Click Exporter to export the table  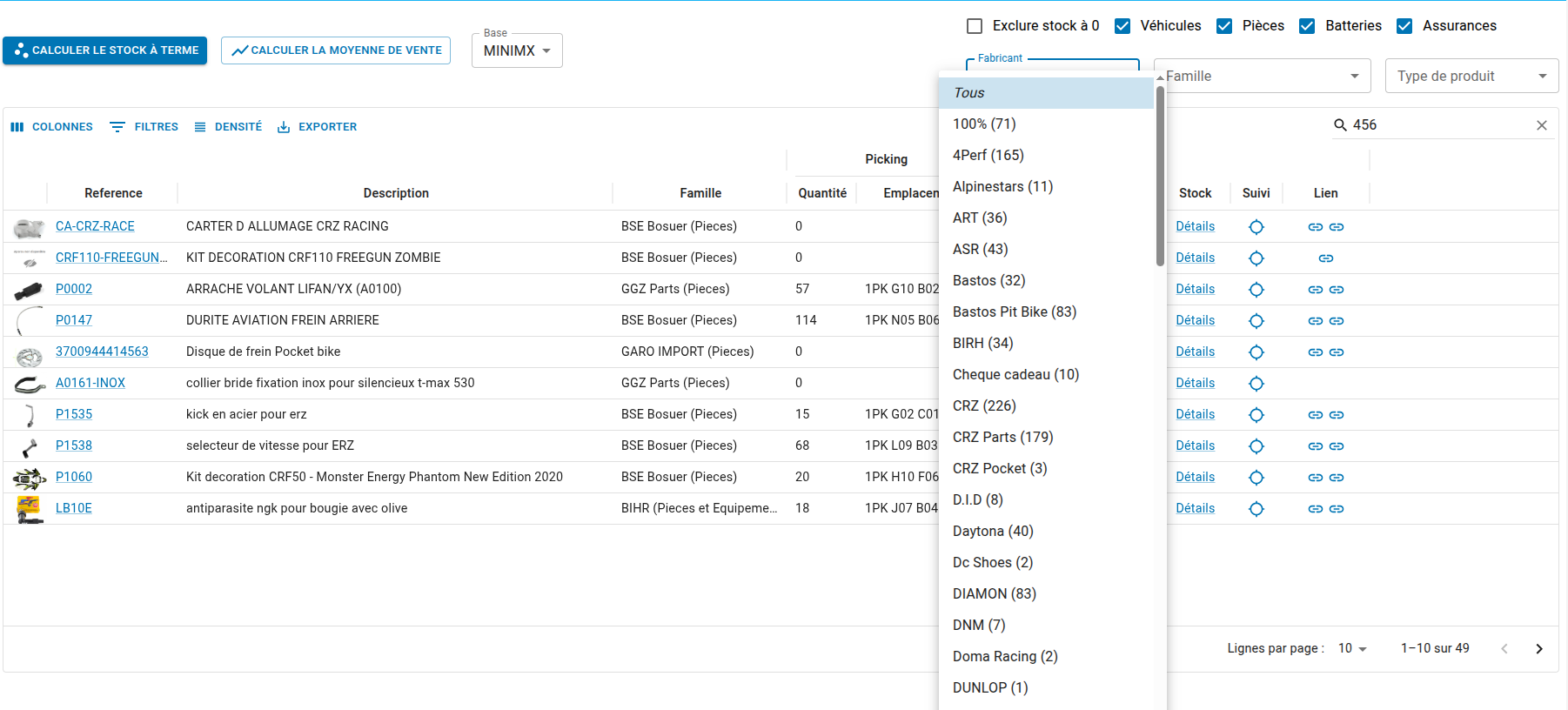(317, 127)
